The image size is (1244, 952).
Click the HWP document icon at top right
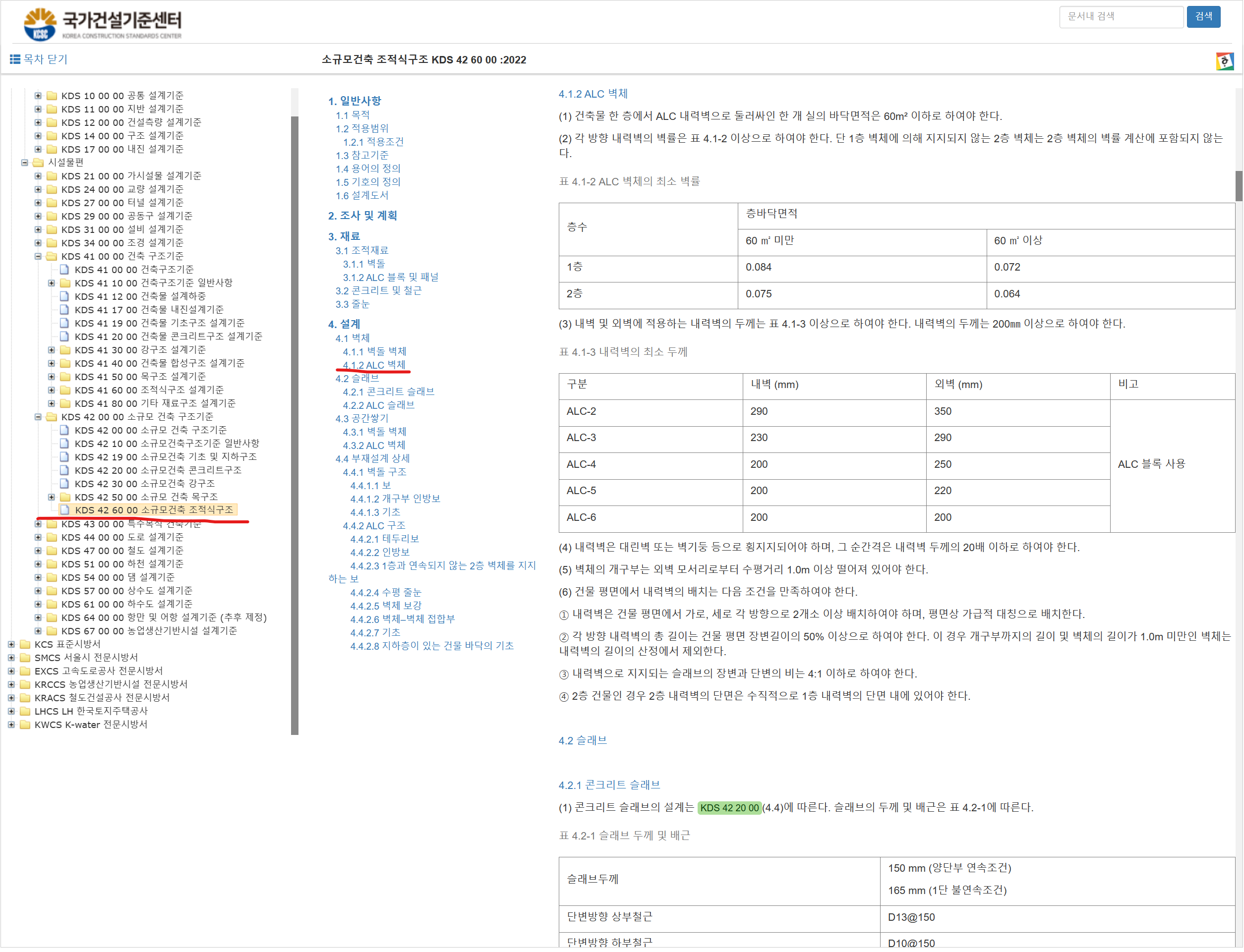[x=1224, y=60]
